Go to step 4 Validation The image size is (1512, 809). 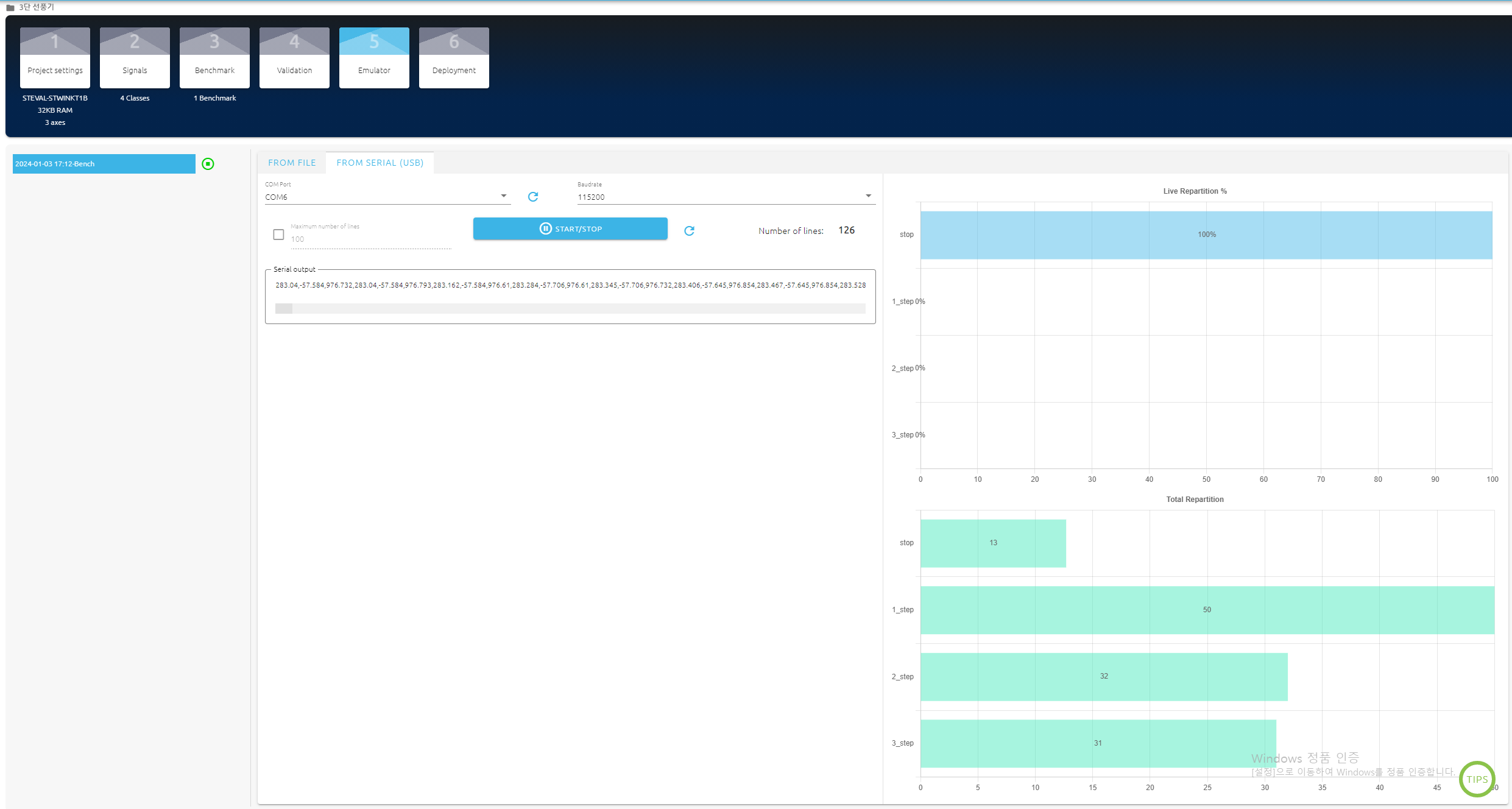pos(294,58)
